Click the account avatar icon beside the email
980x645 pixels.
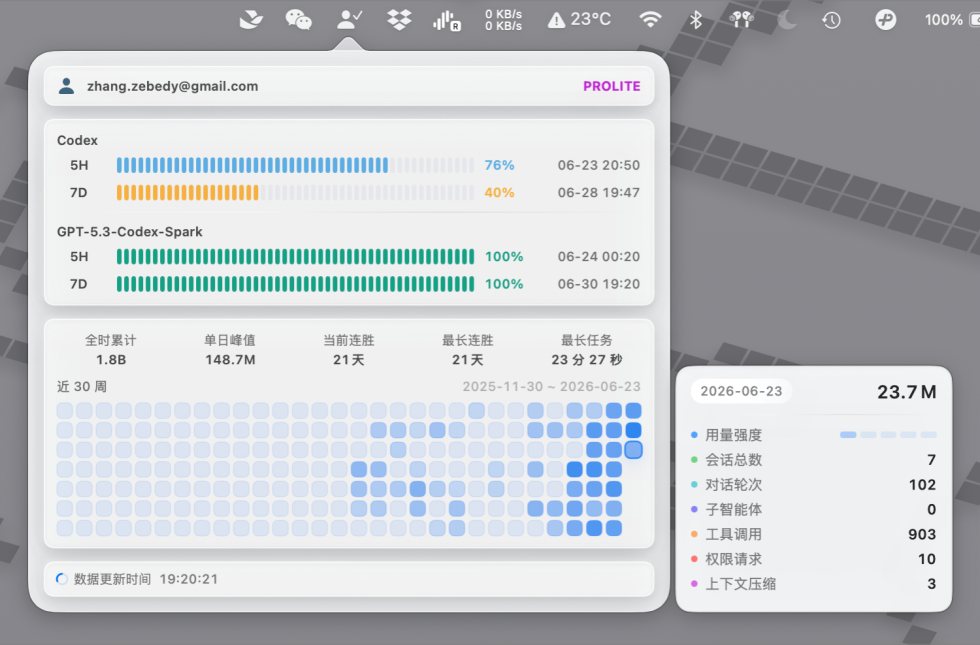click(66, 86)
